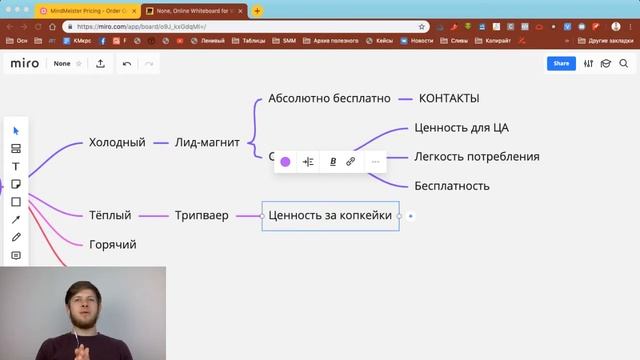Undo the last action
Image resolution: width=640 pixels, height=360 pixels.
pos(127,64)
